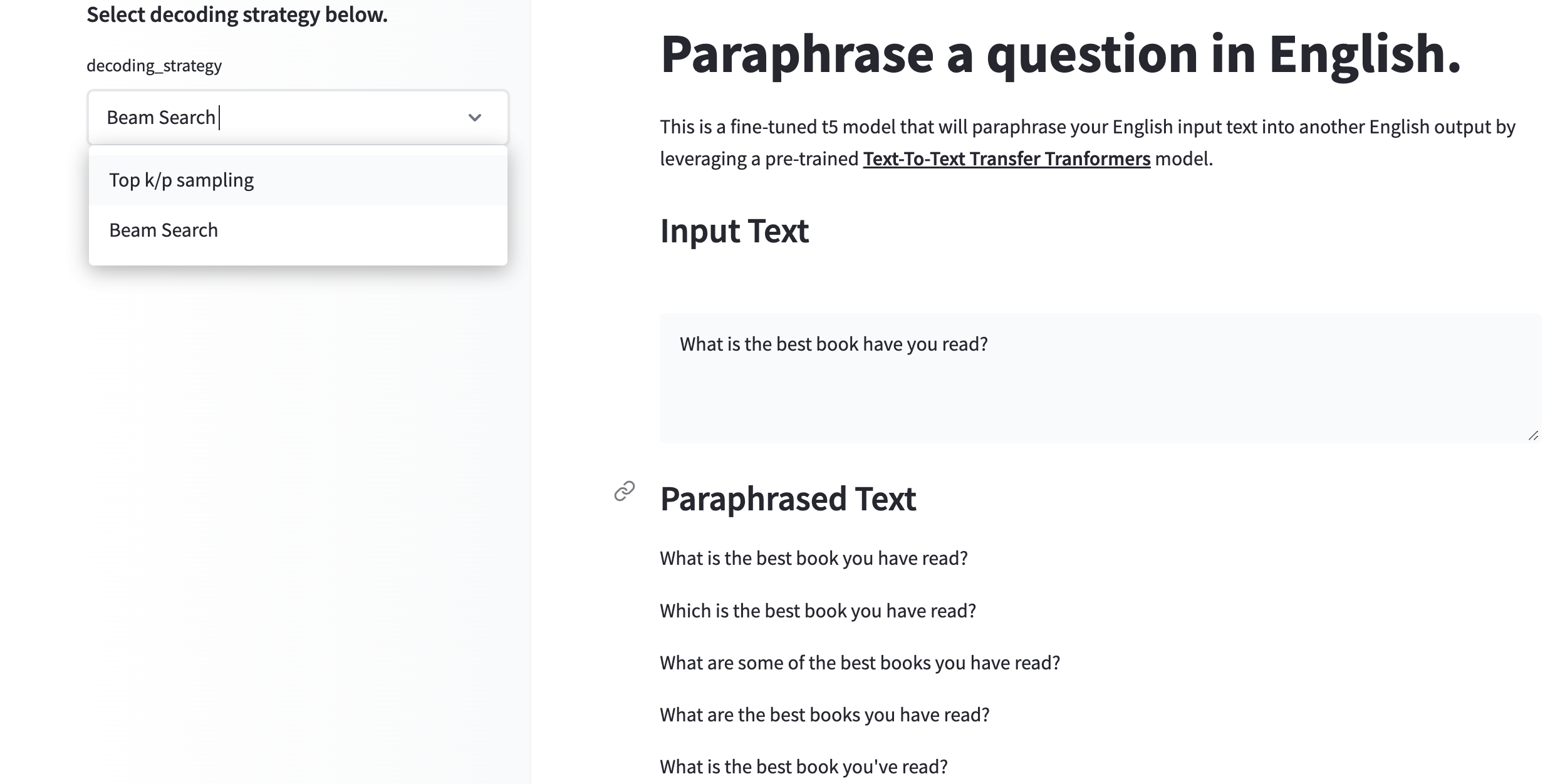Viewport: 1560px width, 784px height.
Task: Click result 'What are the best books you have read?'
Action: pyautogui.click(x=824, y=714)
